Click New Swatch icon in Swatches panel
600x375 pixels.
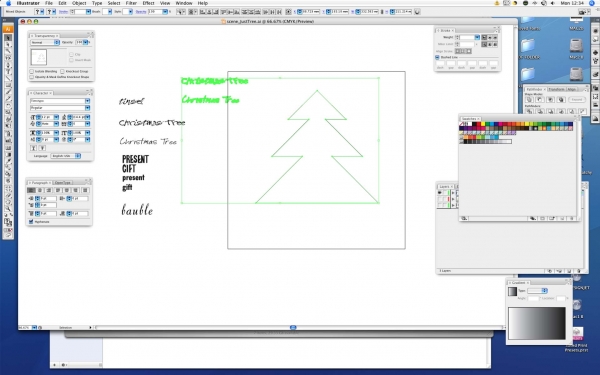[x=562, y=218]
